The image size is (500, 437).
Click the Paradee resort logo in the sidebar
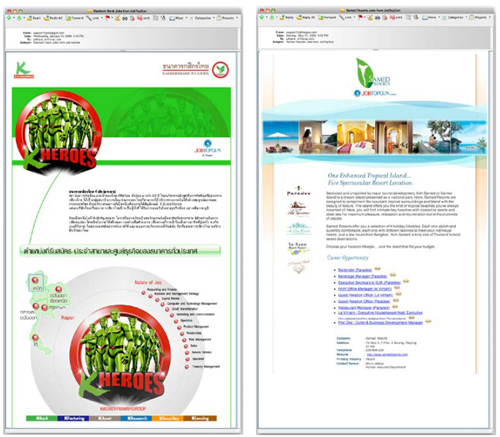click(x=298, y=191)
